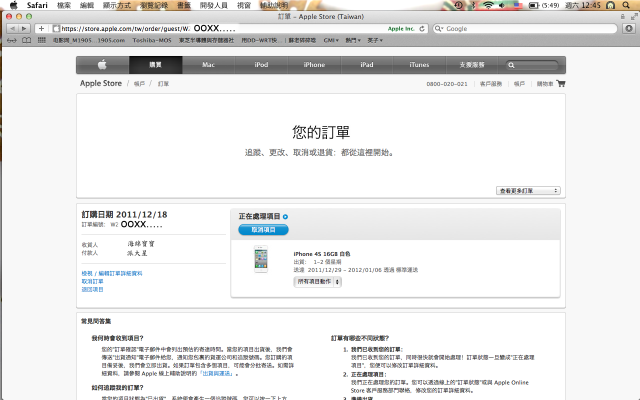The image size is (640, 400).
Task: Click the lock icon in title bar
Action: [622, 16]
